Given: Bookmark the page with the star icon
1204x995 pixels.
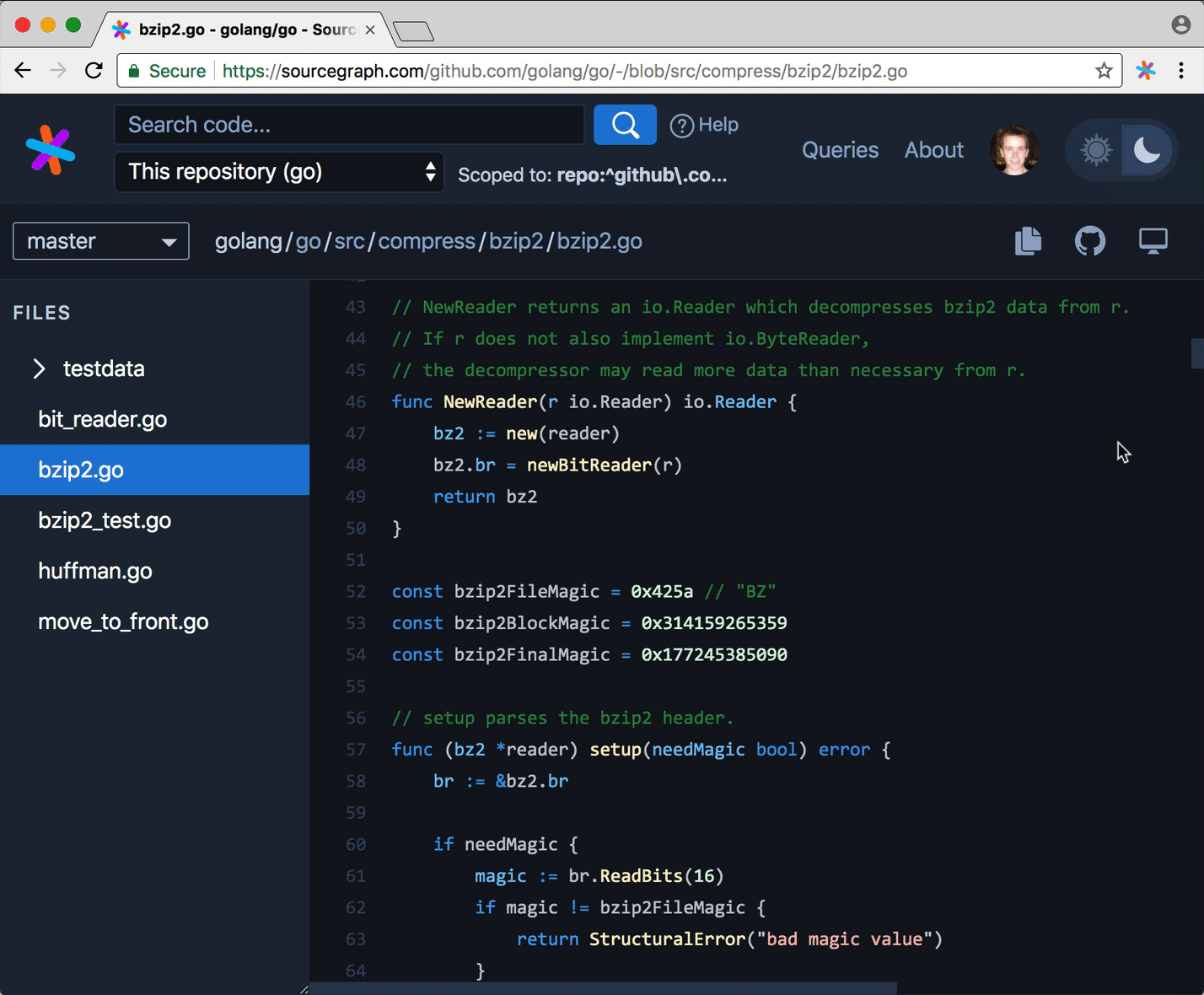Looking at the screenshot, I should click(x=1104, y=71).
